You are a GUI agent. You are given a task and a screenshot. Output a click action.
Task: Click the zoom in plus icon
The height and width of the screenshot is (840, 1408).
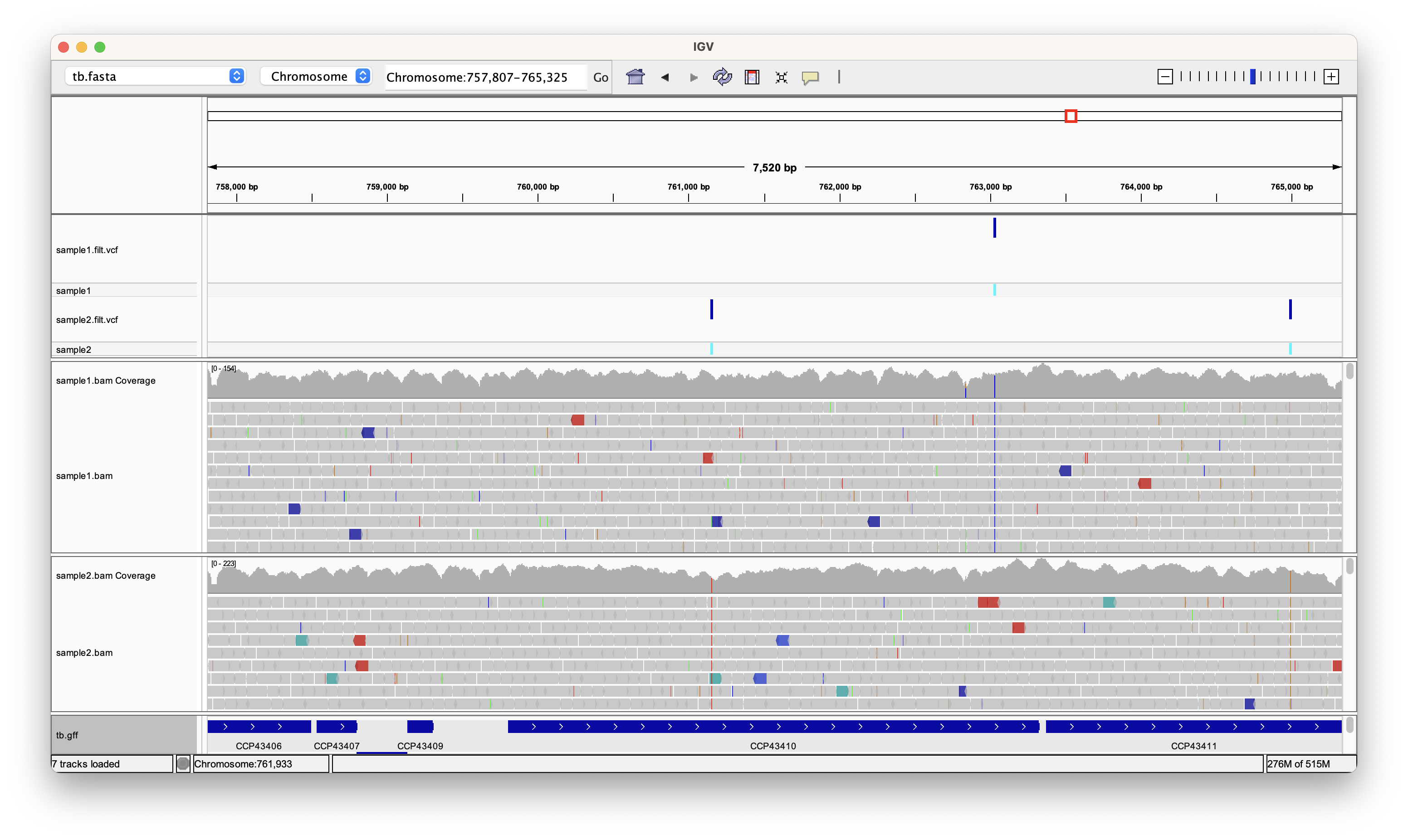pyautogui.click(x=1331, y=76)
